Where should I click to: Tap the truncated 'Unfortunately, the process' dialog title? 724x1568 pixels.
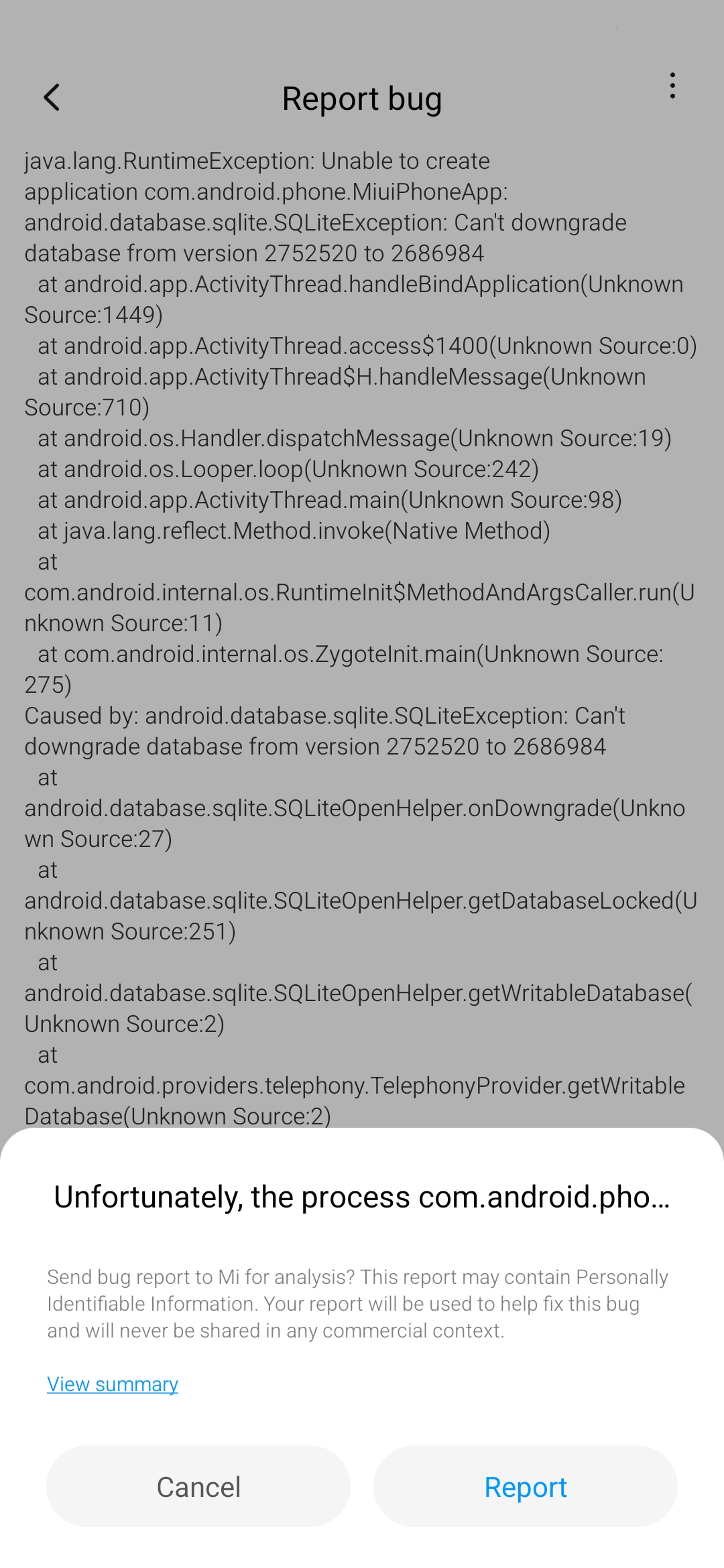tap(362, 1197)
